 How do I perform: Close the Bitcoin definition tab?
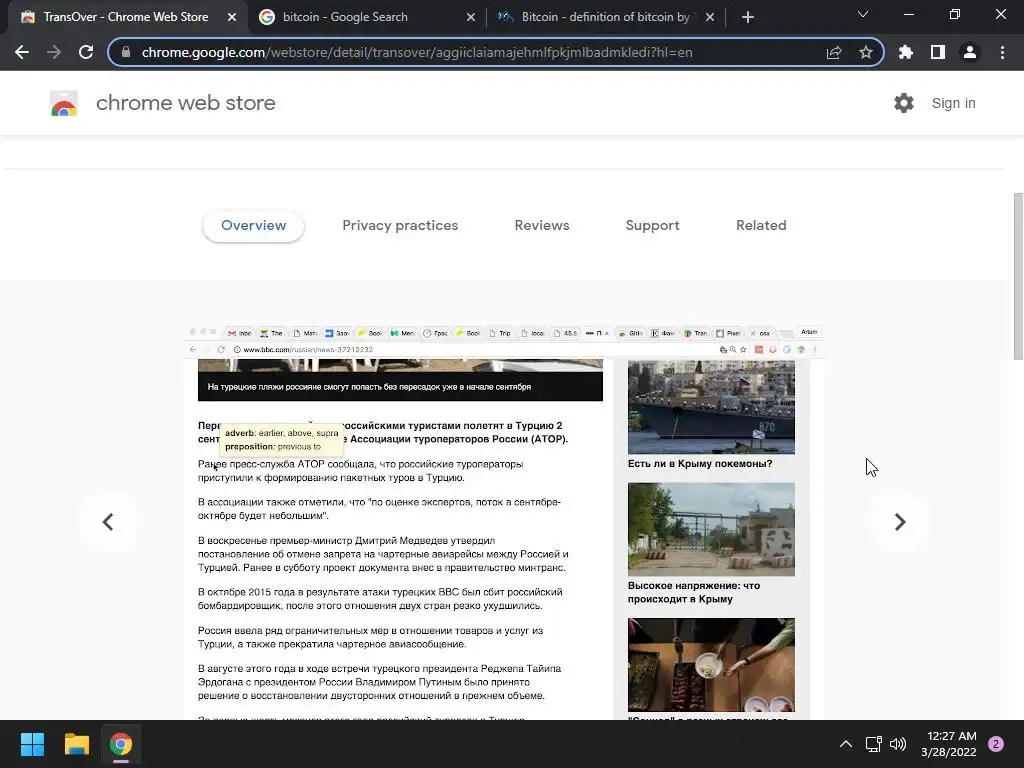[x=710, y=17]
